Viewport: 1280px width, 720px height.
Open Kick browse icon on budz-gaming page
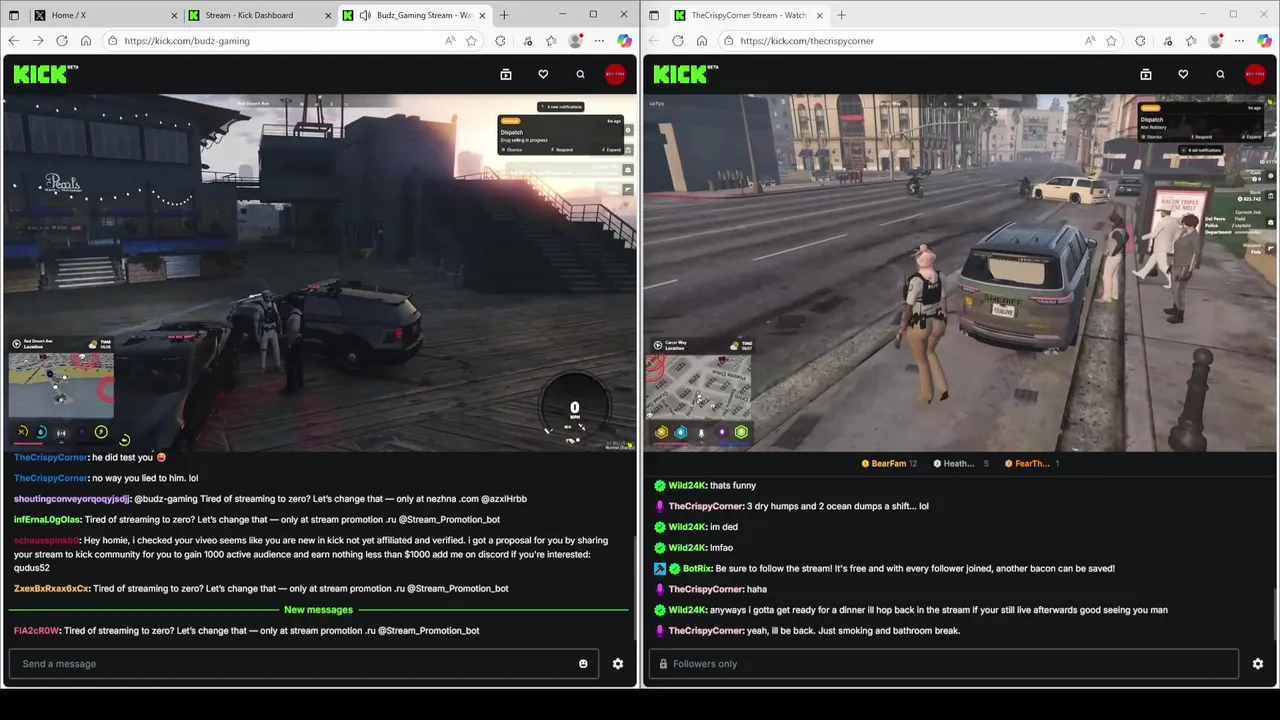pyautogui.click(x=506, y=74)
